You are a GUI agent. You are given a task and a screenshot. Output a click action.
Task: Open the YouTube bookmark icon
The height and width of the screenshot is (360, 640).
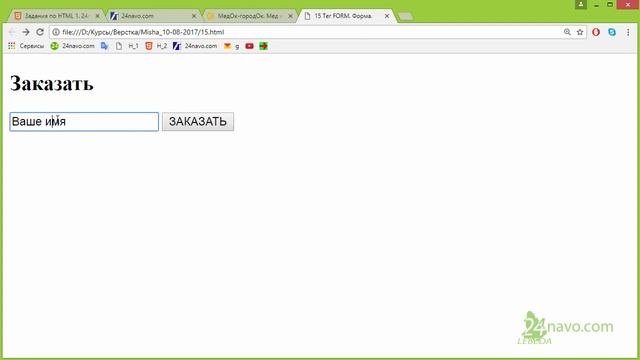[249, 46]
